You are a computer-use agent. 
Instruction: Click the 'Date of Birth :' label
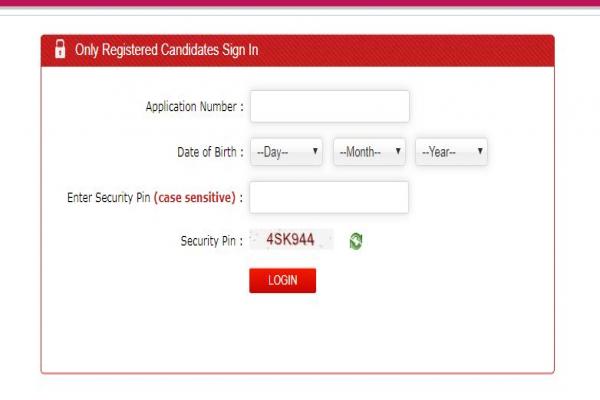[210, 152]
